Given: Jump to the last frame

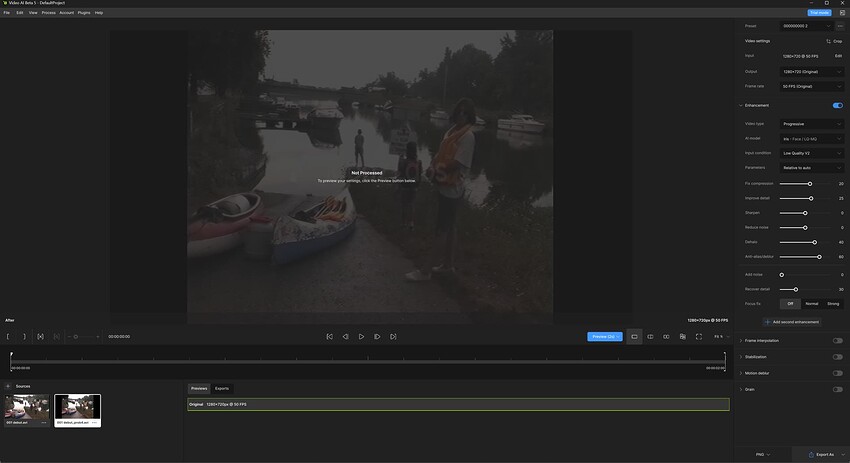Looking at the screenshot, I should click(393, 337).
